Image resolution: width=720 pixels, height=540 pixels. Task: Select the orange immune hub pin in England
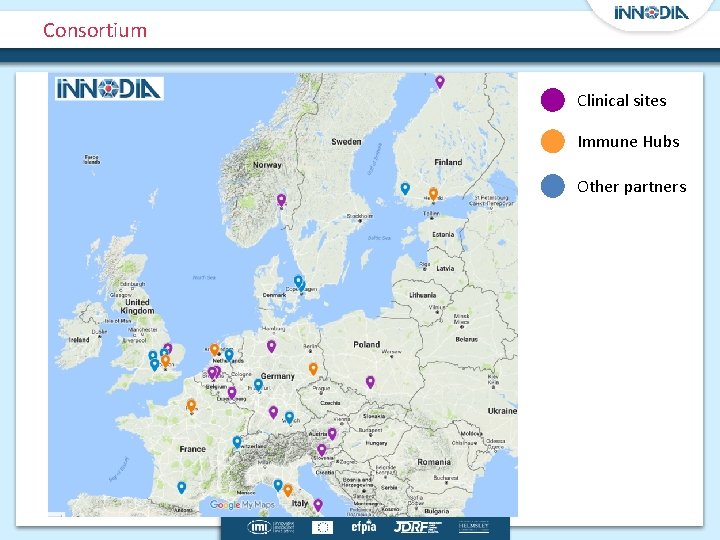(x=165, y=360)
